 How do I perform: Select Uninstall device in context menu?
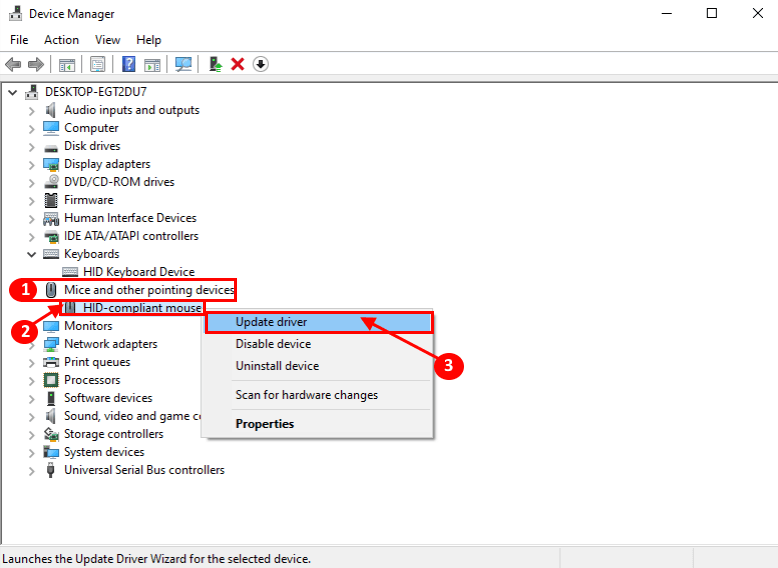coord(277,366)
